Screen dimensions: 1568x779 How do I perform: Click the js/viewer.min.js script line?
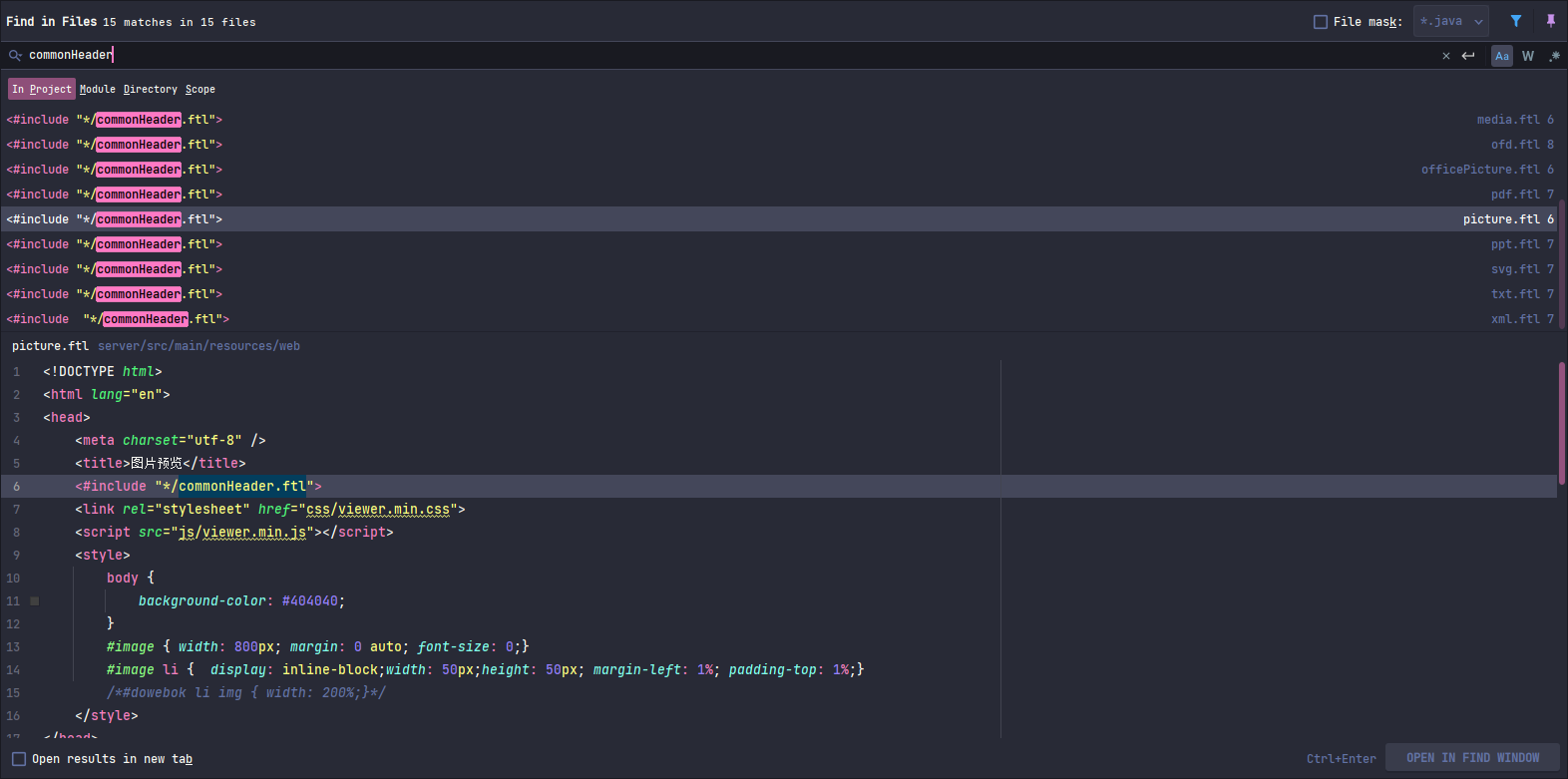click(x=234, y=533)
